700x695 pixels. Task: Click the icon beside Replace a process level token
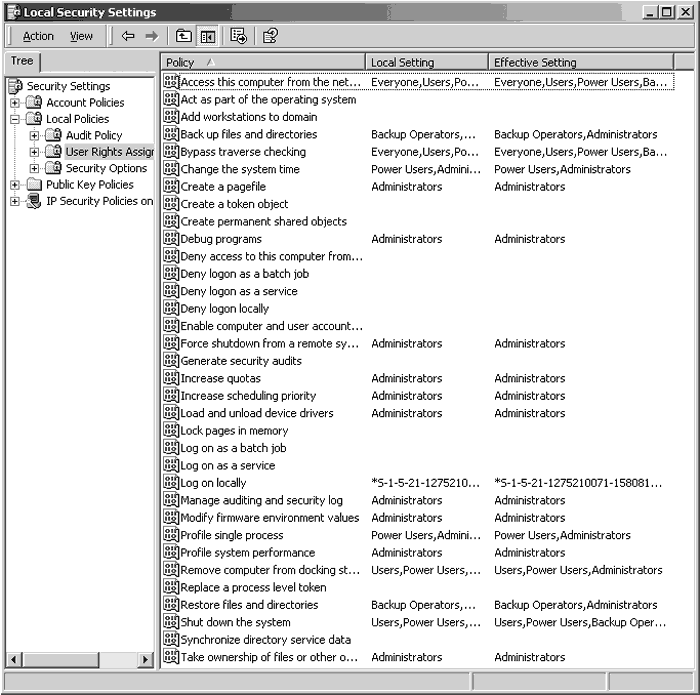(171, 587)
